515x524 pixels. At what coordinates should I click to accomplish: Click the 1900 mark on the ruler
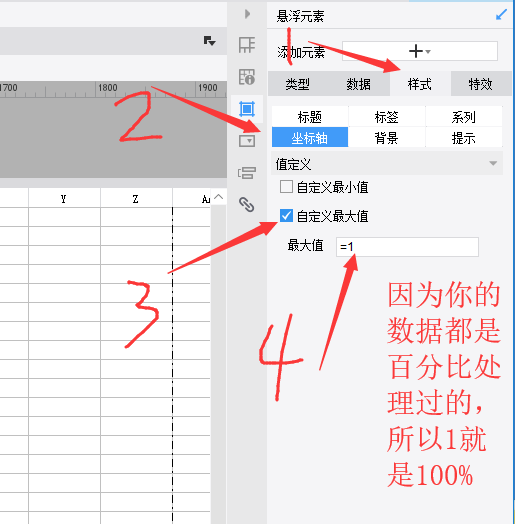(208, 88)
